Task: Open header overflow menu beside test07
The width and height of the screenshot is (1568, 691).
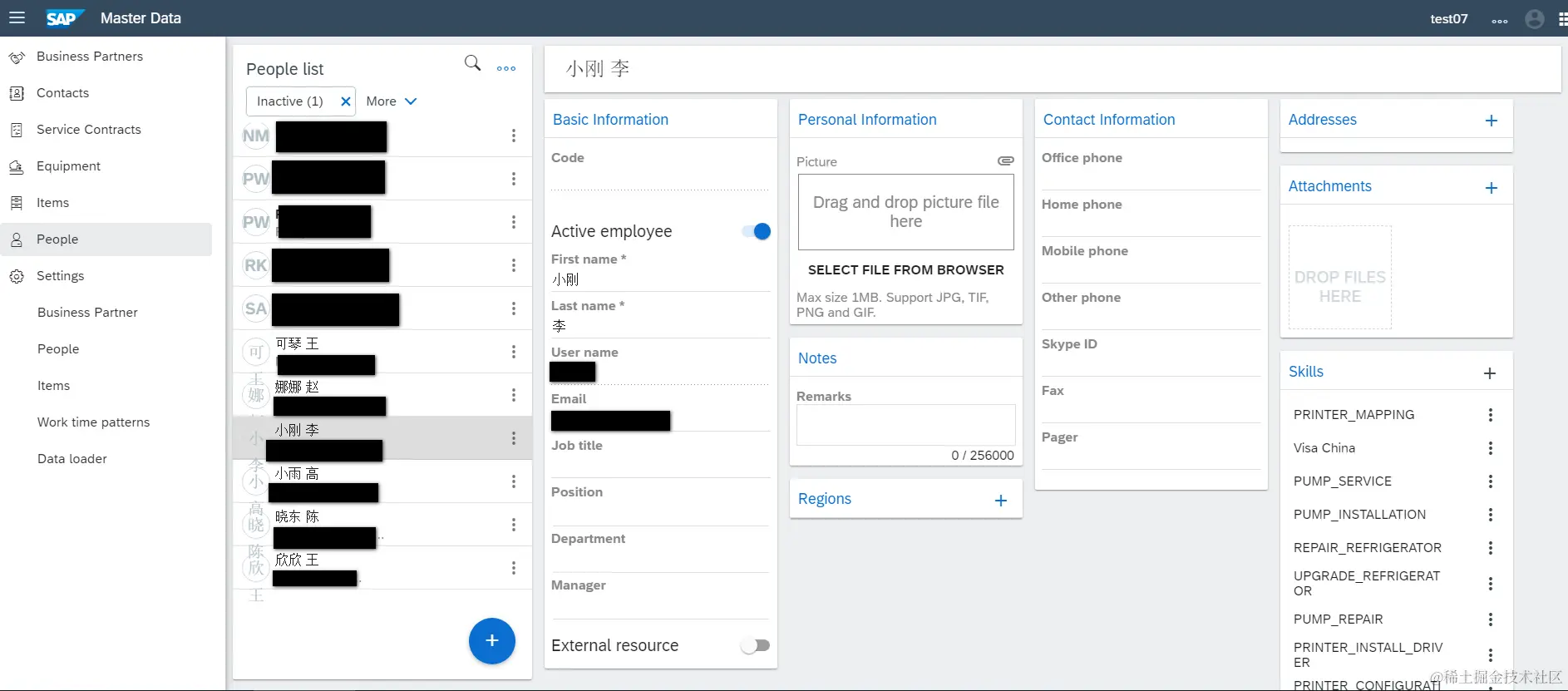Action: point(1500,20)
